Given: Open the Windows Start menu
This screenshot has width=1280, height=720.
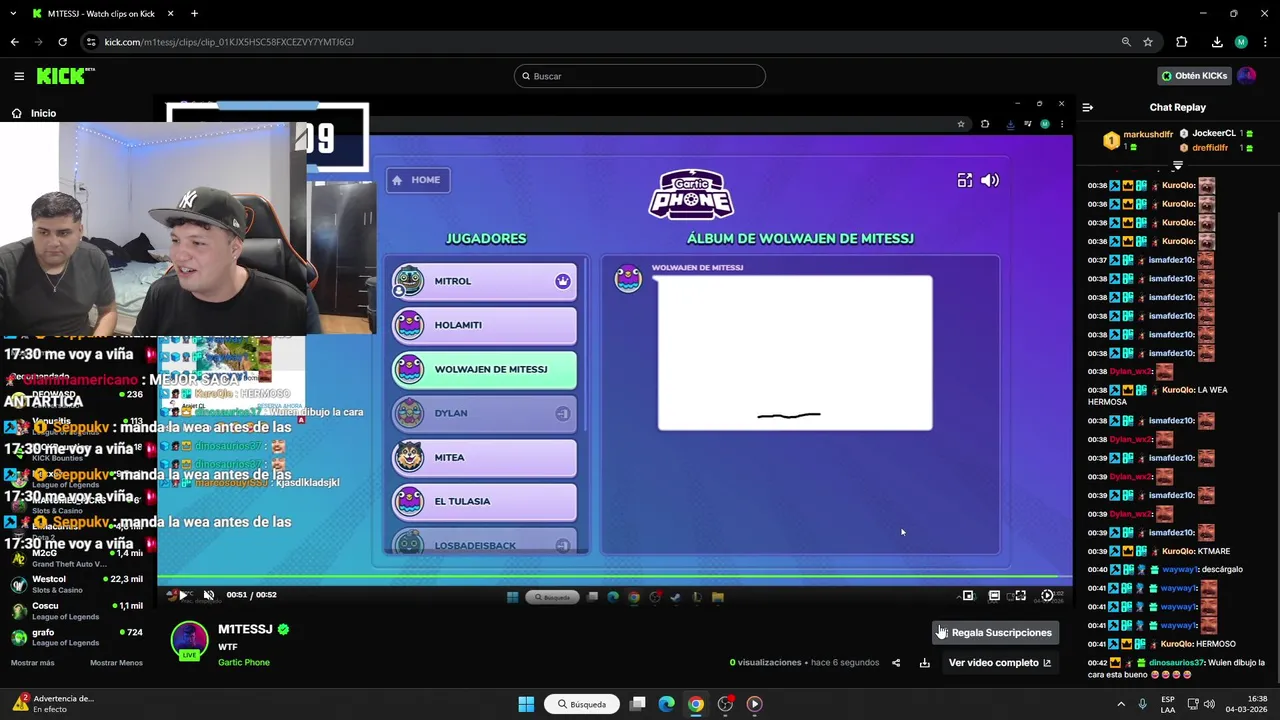Looking at the screenshot, I should (526, 704).
